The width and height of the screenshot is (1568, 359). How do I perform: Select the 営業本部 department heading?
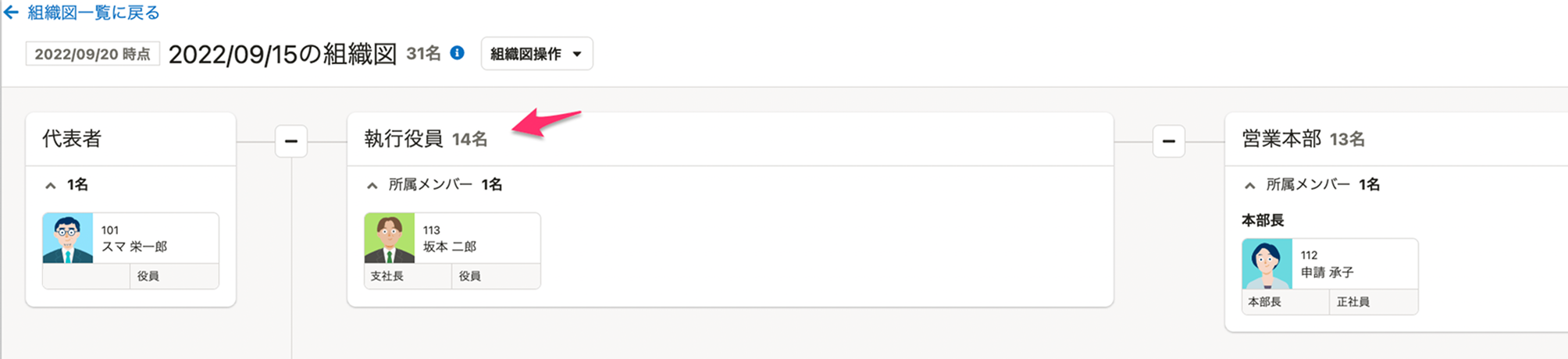[x=1281, y=139]
